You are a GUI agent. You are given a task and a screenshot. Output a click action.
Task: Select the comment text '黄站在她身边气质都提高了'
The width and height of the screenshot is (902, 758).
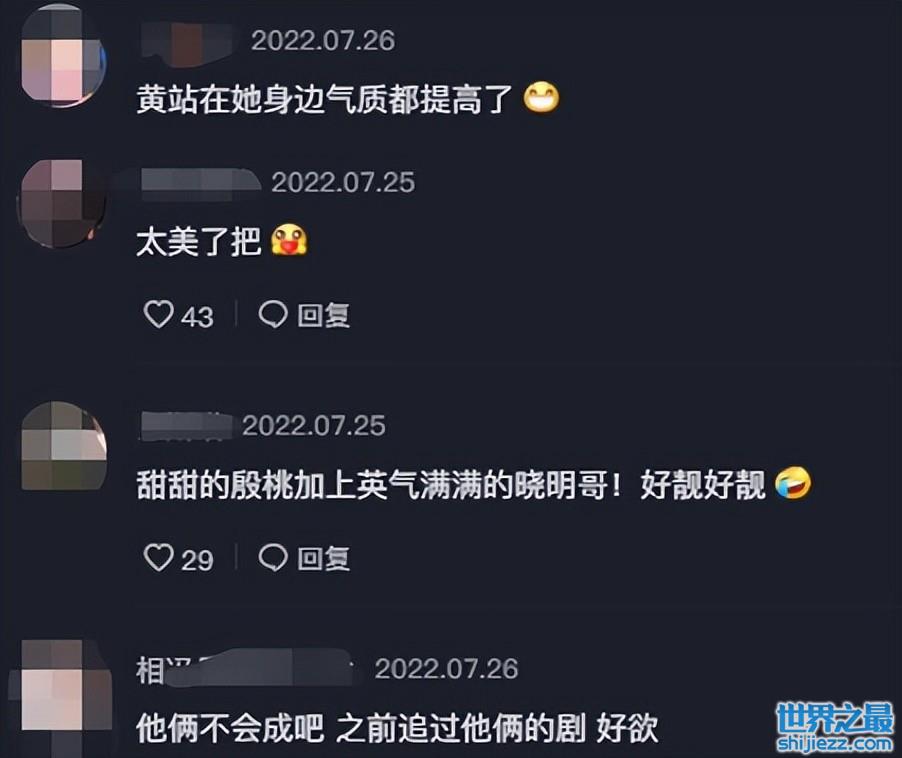pyautogui.click(x=324, y=99)
